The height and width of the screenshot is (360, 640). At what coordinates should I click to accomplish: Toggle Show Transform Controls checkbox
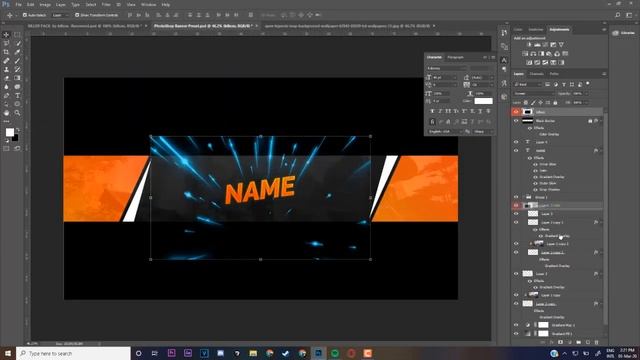[77, 15]
